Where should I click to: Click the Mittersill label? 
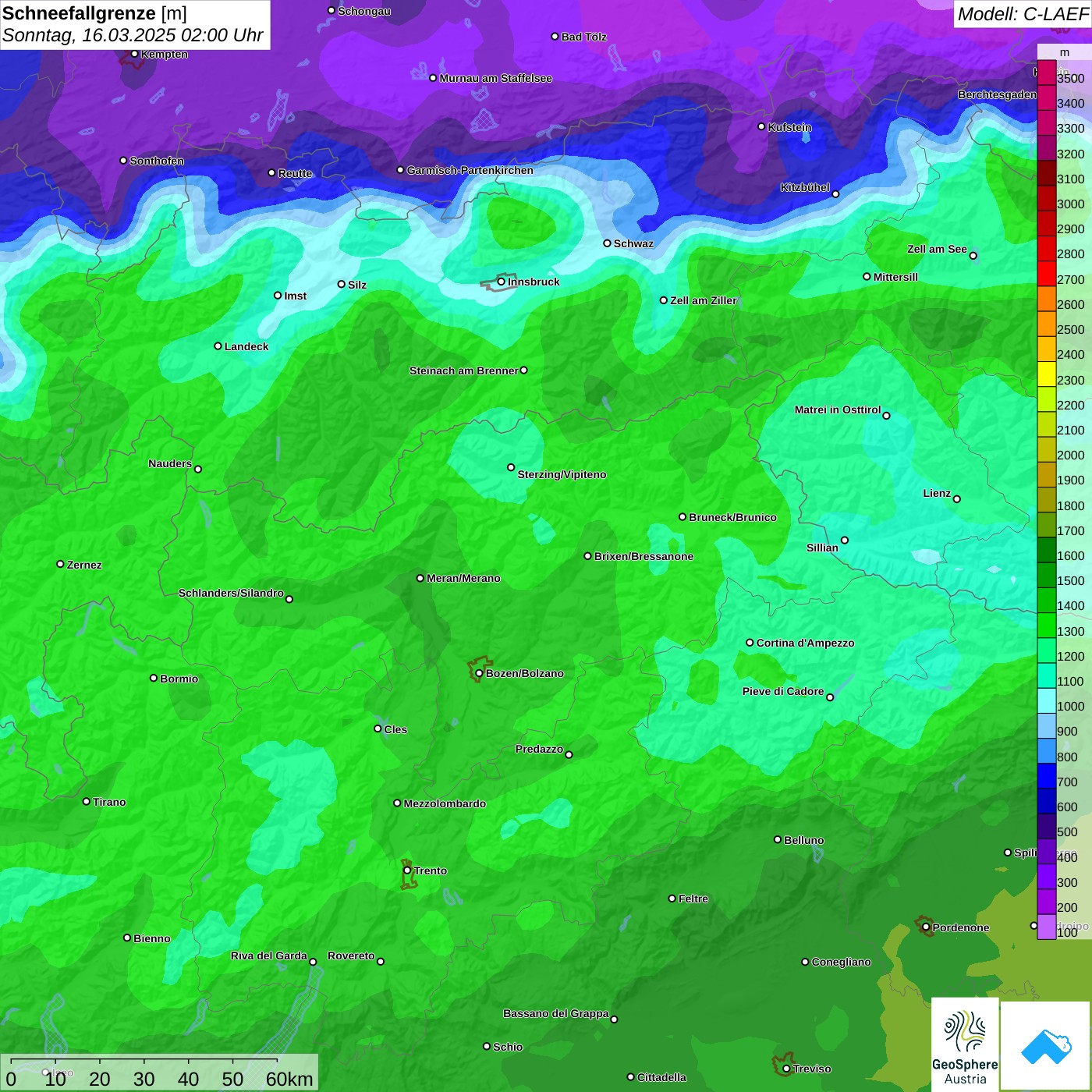click(895, 277)
